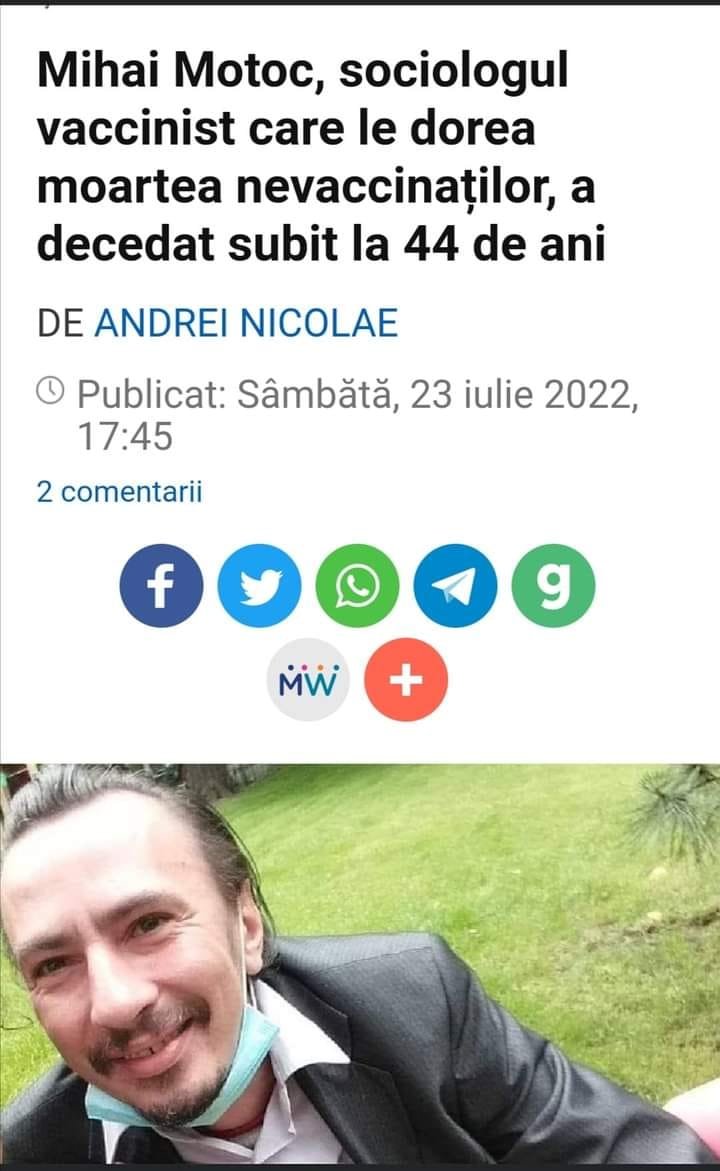Image resolution: width=720 pixels, height=1171 pixels.
Task: Open the 2 comentarii link
Action: click(120, 492)
